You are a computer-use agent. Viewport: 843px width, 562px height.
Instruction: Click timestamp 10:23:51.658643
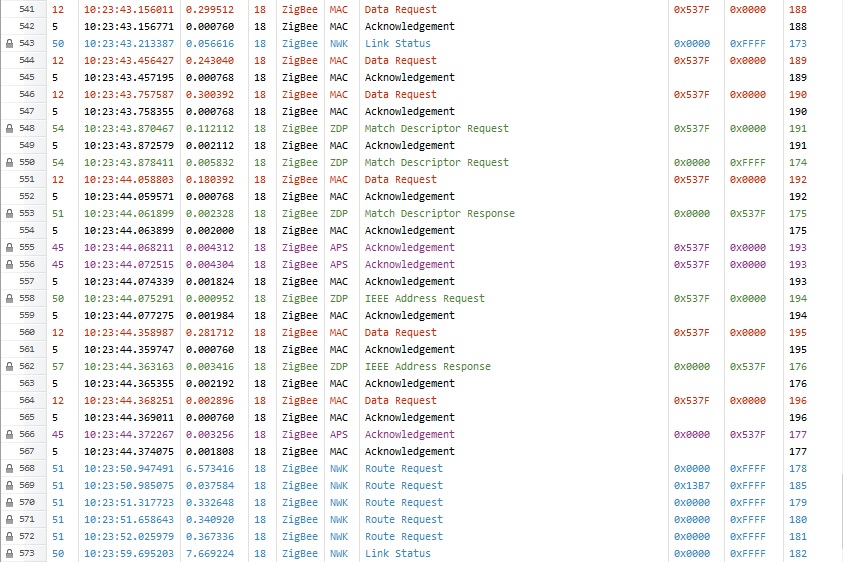[x=128, y=520]
